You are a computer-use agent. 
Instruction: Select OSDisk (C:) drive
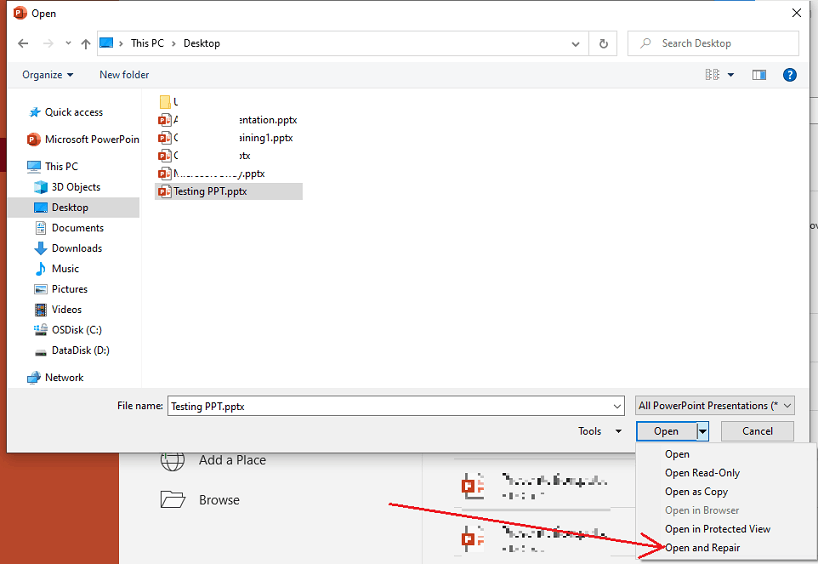click(67, 330)
